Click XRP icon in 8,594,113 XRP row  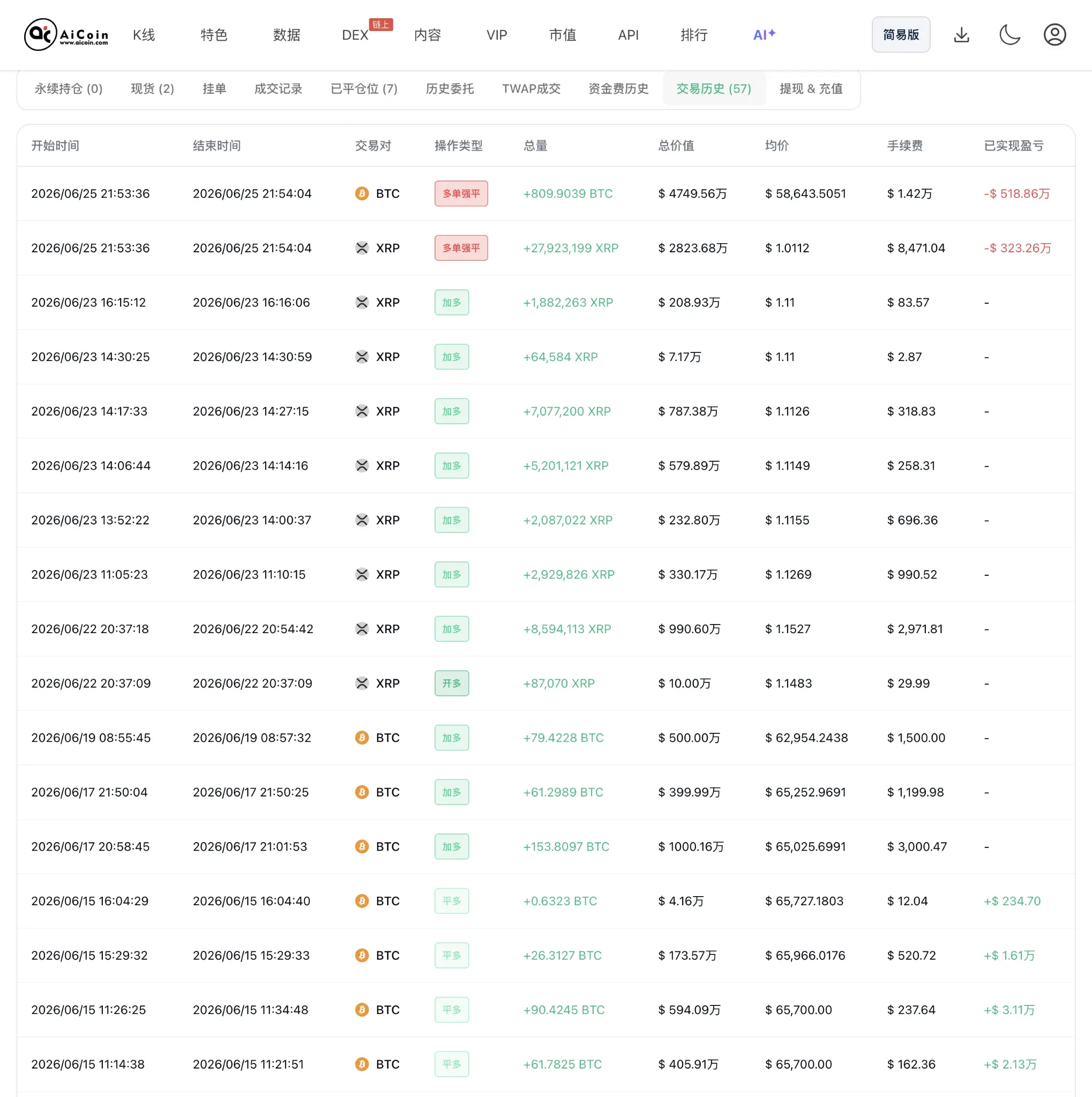tap(362, 629)
